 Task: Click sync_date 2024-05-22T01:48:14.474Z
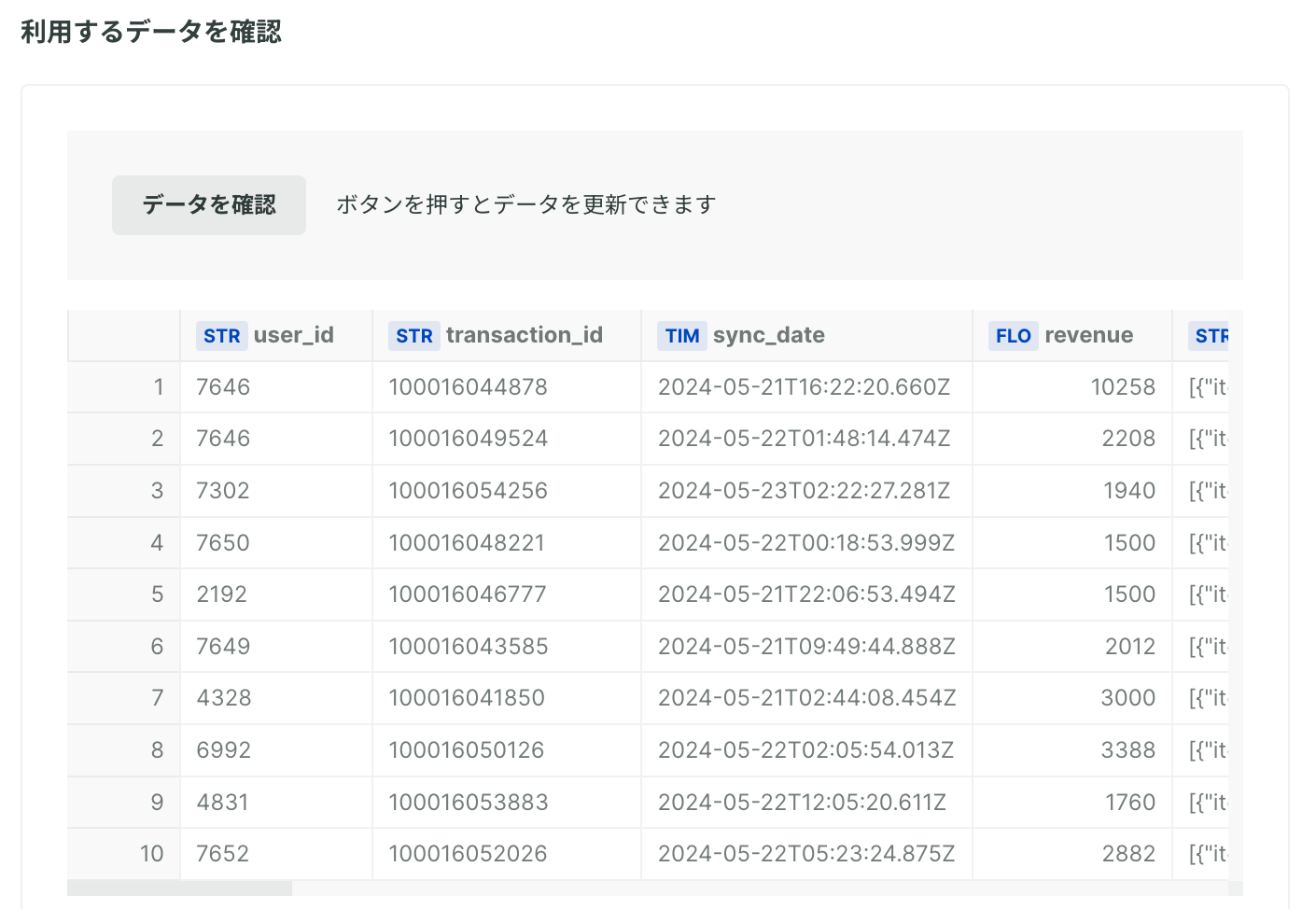pyautogui.click(x=804, y=439)
